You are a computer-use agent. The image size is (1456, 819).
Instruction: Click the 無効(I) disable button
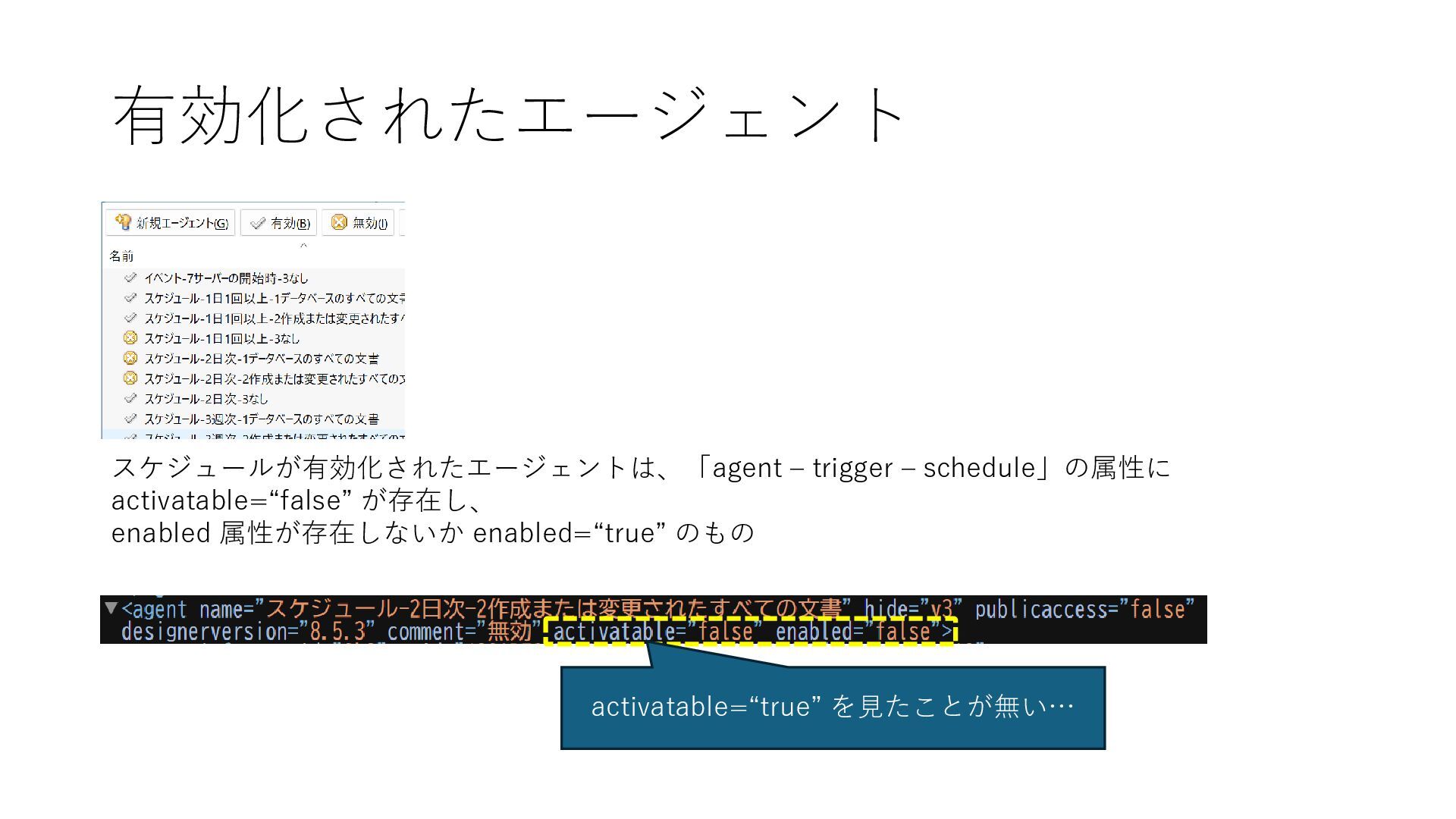[359, 223]
